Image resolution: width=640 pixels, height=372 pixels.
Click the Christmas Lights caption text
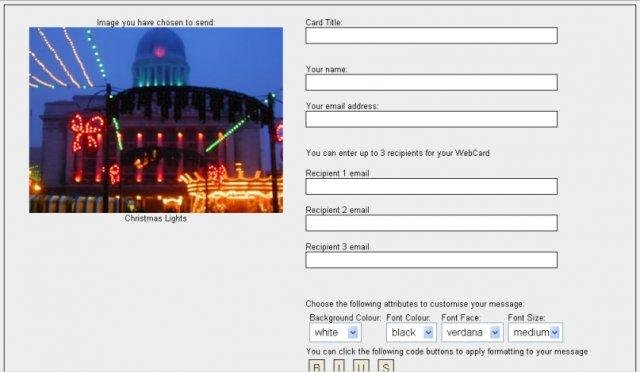click(x=156, y=218)
